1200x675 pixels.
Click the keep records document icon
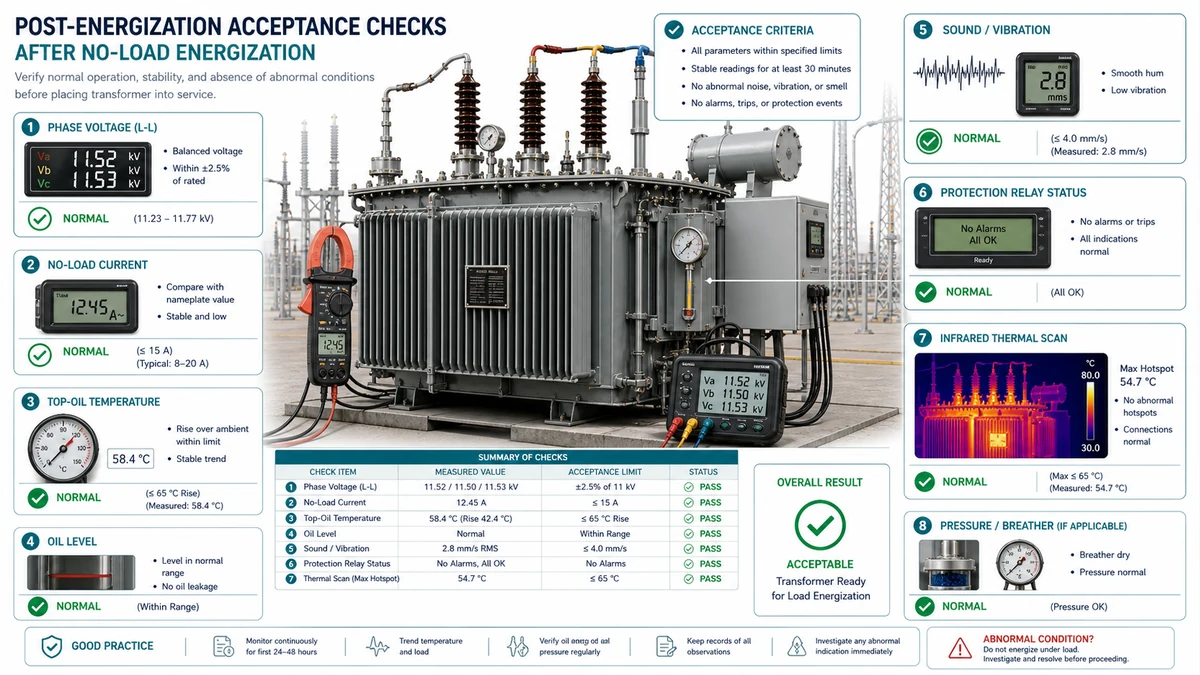click(666, 646)
